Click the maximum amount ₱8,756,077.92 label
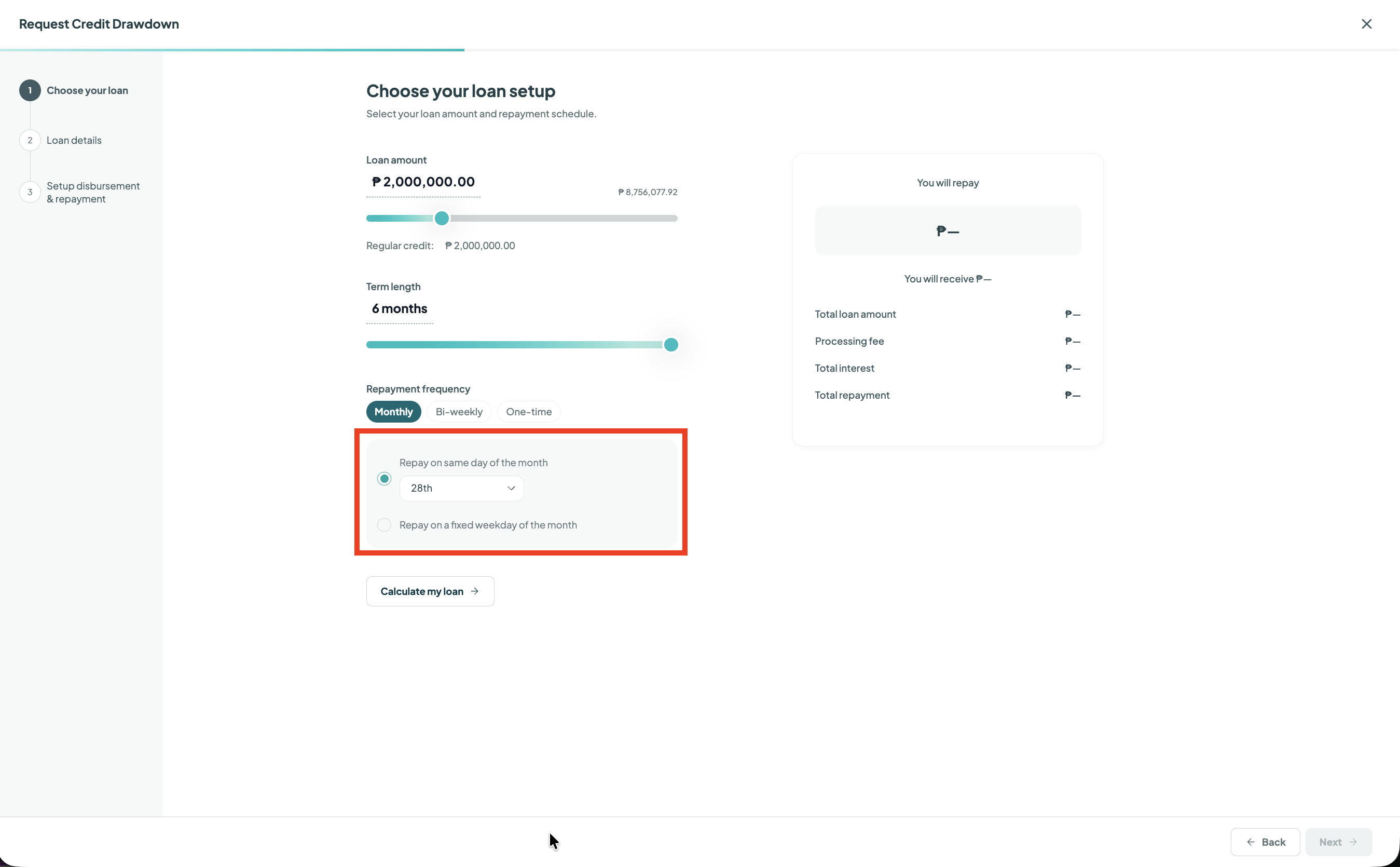Screen dimensions: 1400x867 648,192
